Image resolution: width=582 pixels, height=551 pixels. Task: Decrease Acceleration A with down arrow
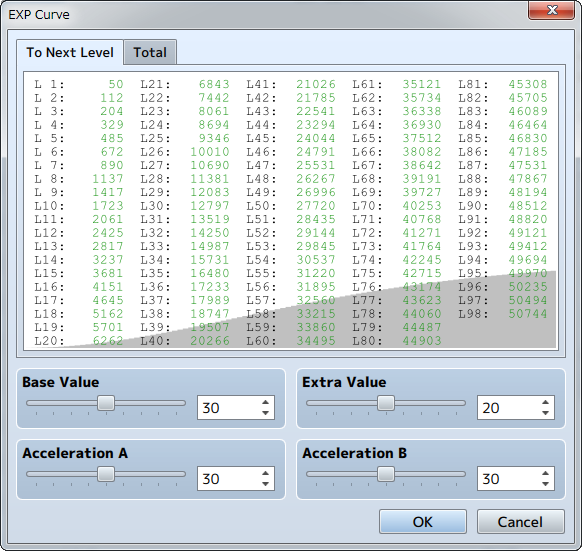265,484
